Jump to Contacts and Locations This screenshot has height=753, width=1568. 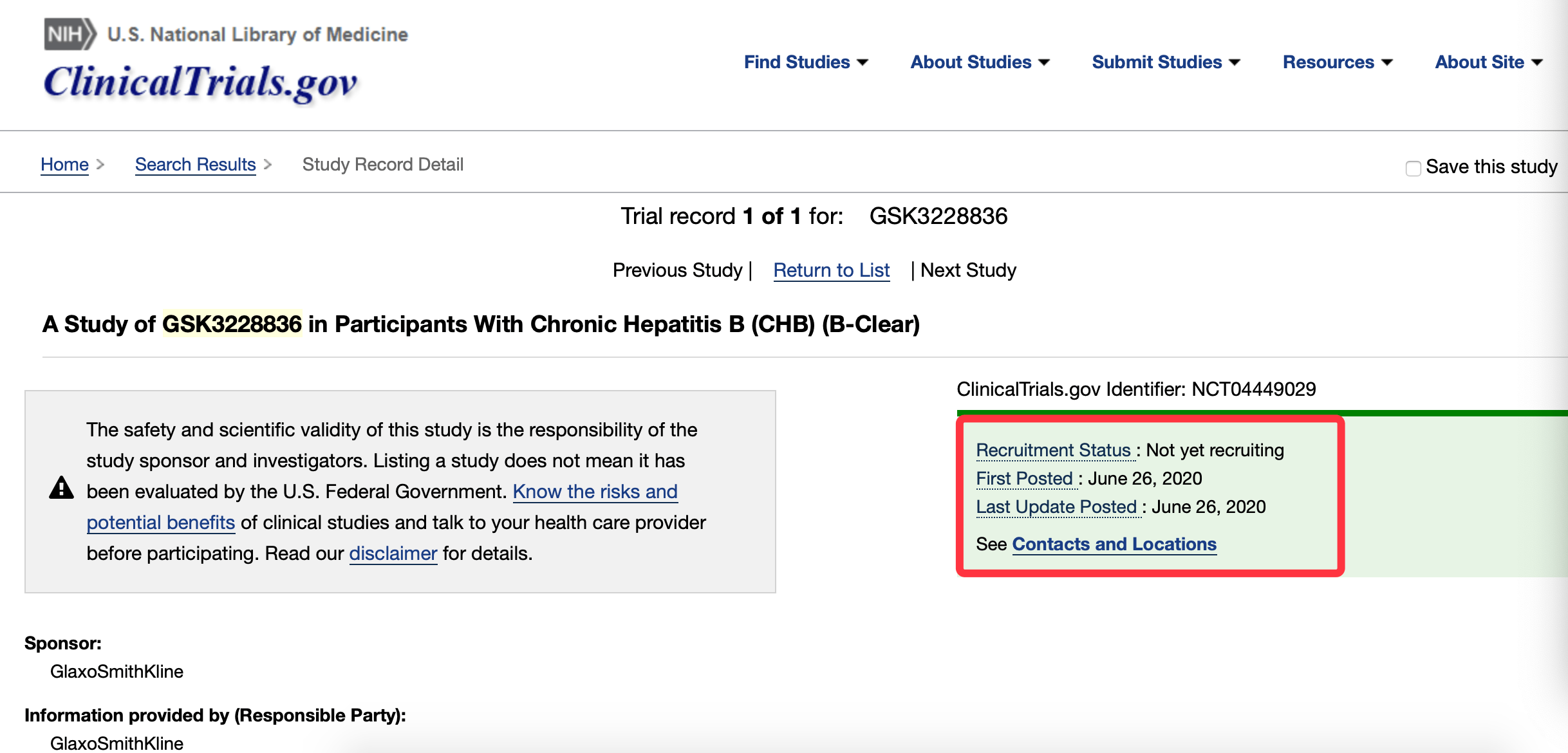tap(1114, 544)
